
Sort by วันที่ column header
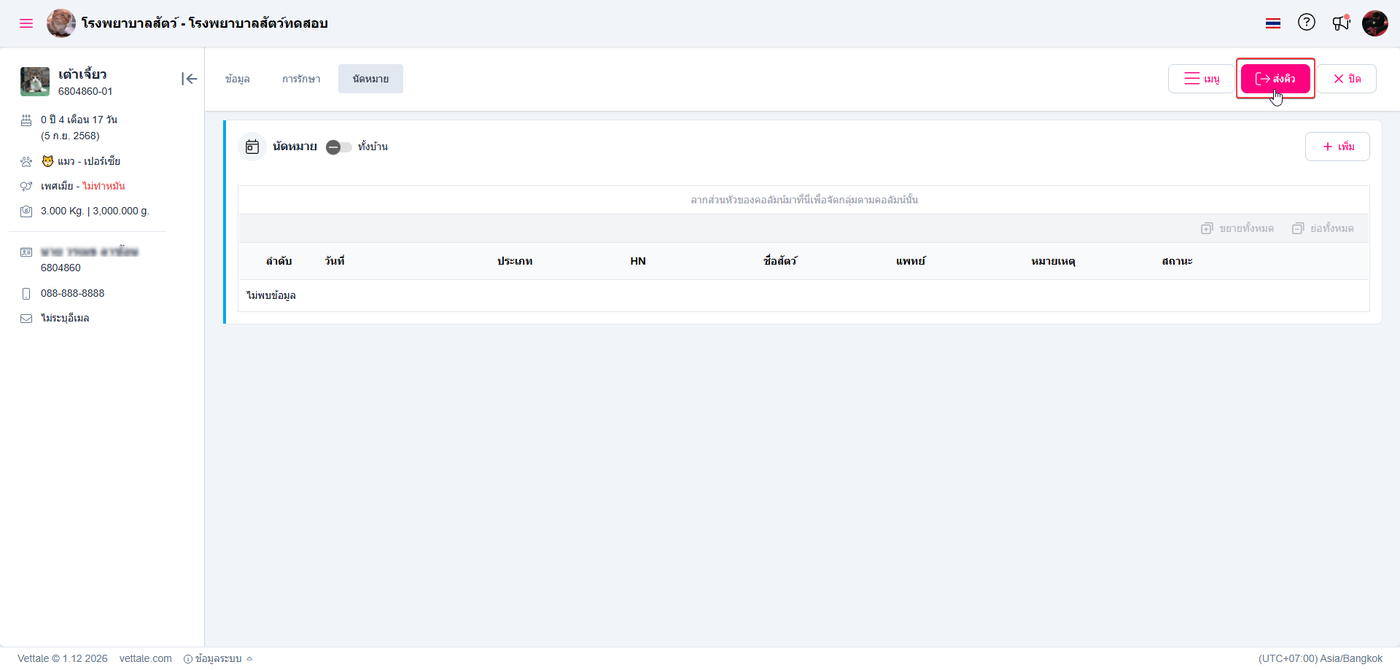(x=334, y=261)
